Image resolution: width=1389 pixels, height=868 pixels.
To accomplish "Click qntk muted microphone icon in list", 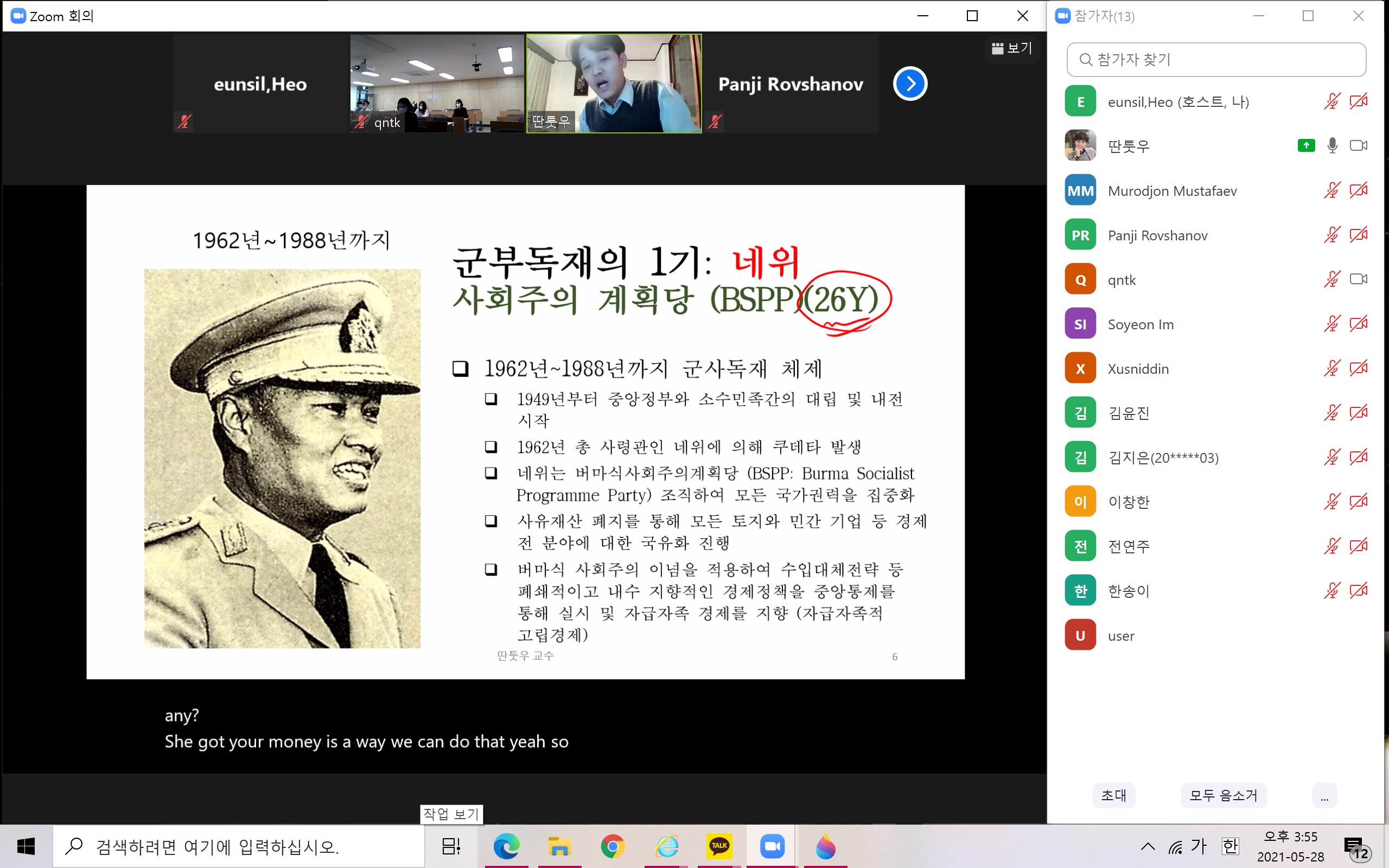I will click(1331, 279).
